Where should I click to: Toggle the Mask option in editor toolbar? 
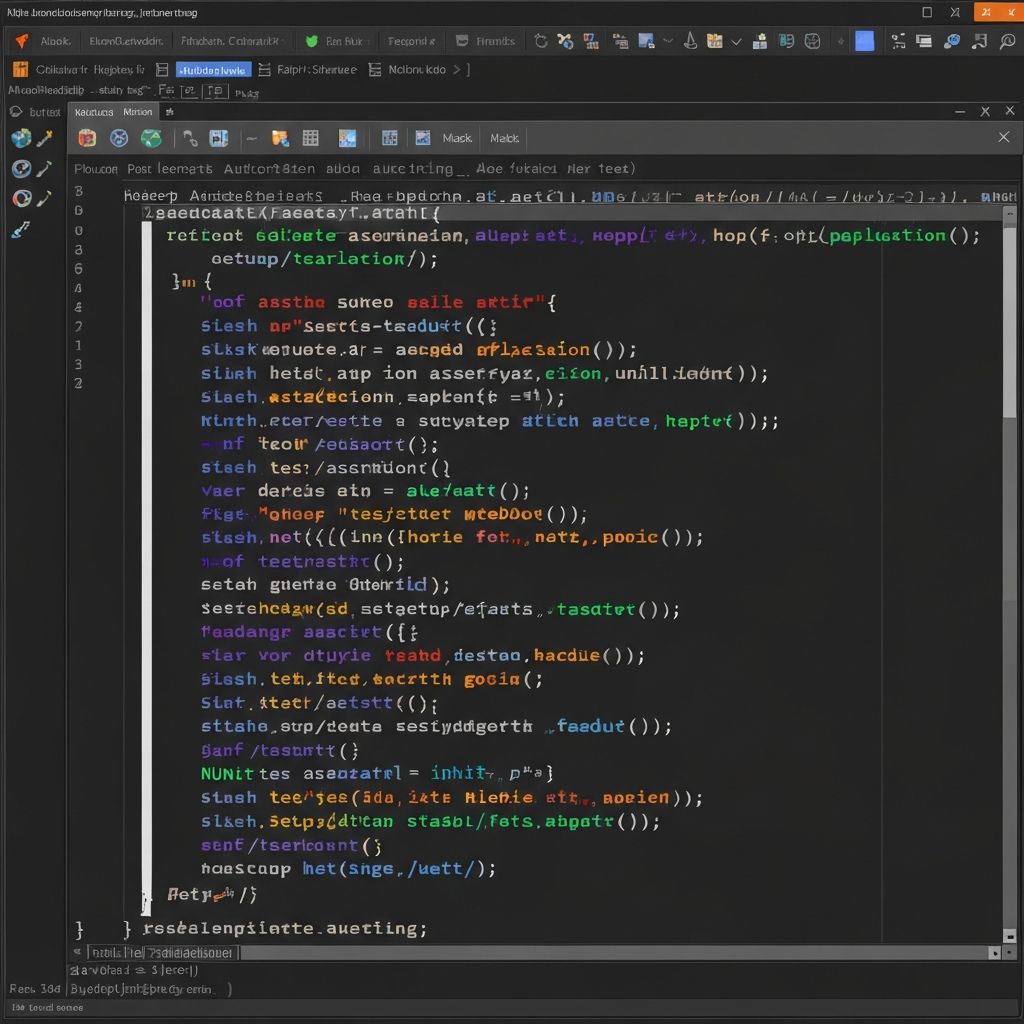[x=457, y=137]
